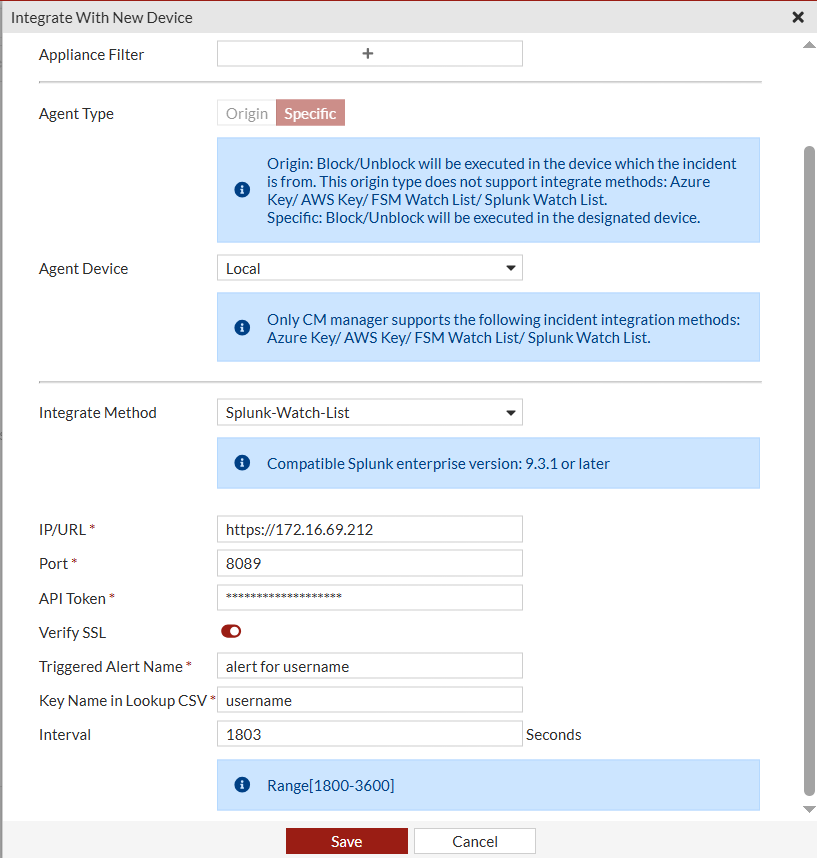Click the info icon about CM manager methods
Viewport: 817px width, 858px height.
pos(241,327)
